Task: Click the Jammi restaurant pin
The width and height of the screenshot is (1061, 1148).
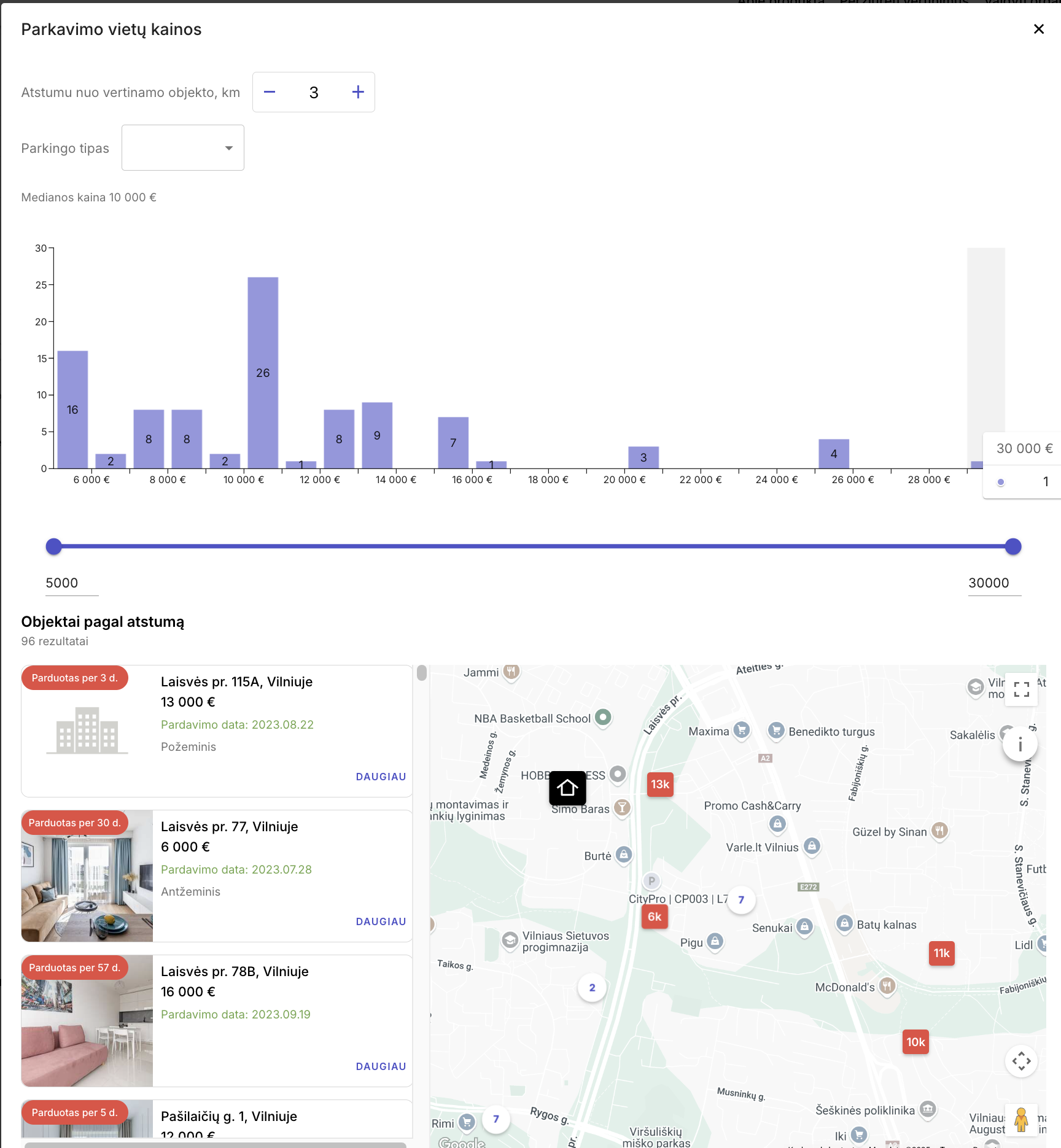Action: [x=511, y=671]
